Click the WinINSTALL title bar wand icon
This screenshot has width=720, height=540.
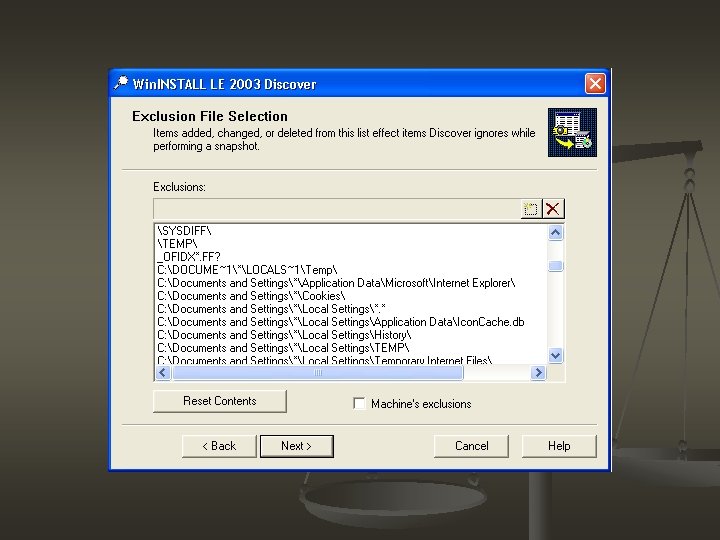pyautogui.click(x=122, y=83)
